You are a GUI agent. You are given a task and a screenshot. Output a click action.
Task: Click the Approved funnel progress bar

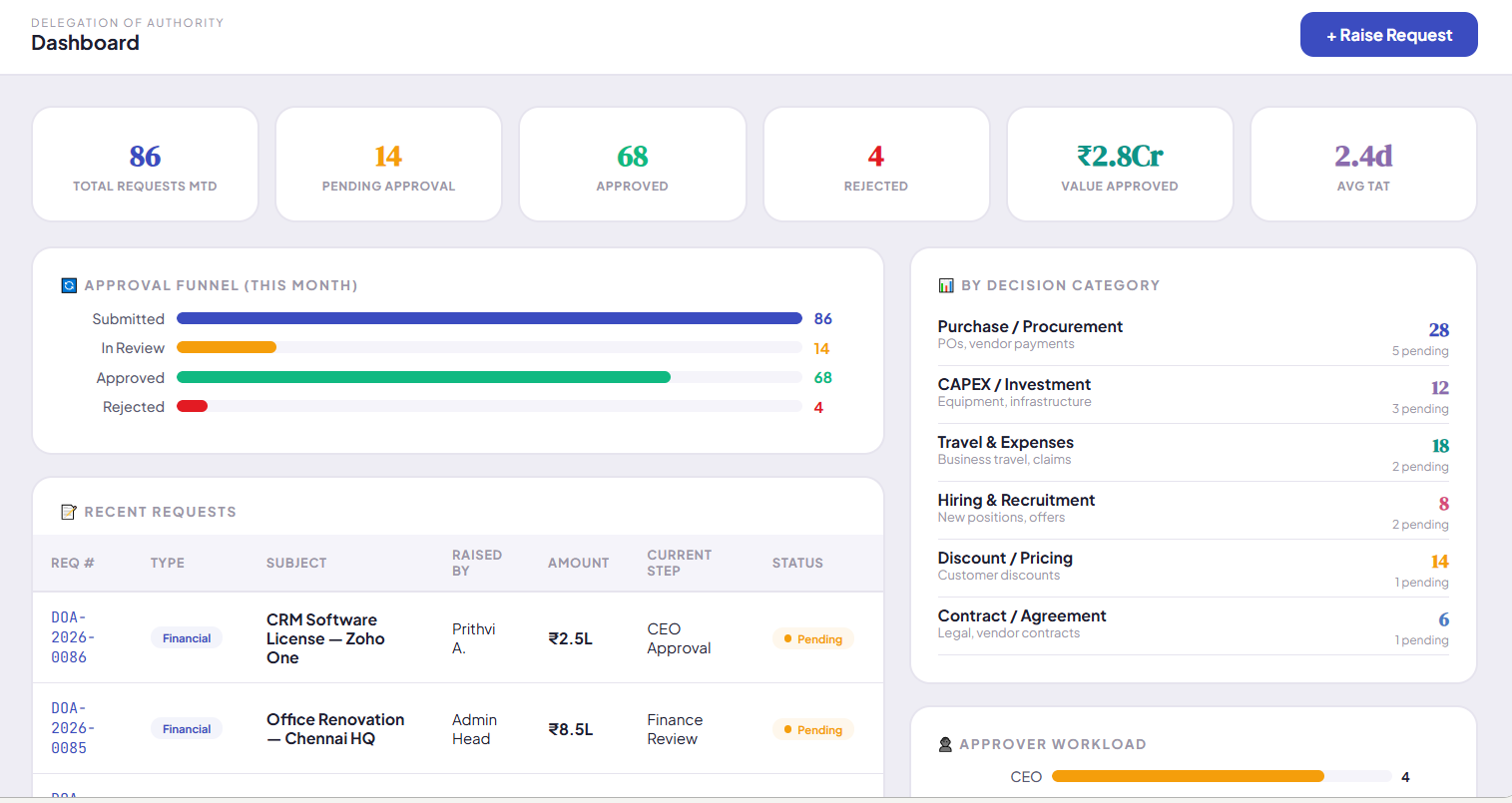coord(489,377)
